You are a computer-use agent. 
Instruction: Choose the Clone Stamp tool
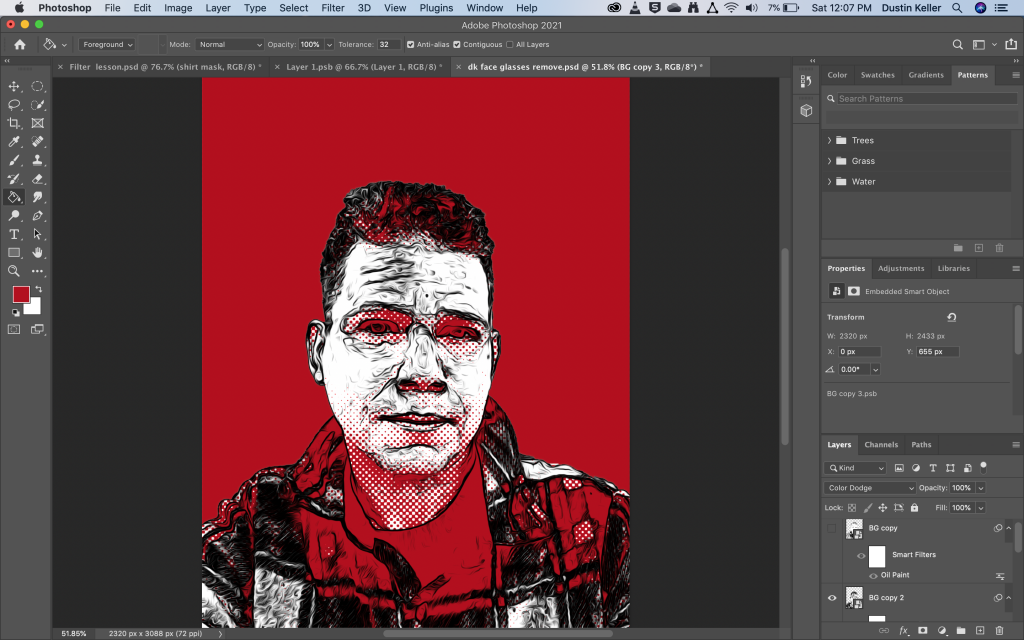point(38,160)
